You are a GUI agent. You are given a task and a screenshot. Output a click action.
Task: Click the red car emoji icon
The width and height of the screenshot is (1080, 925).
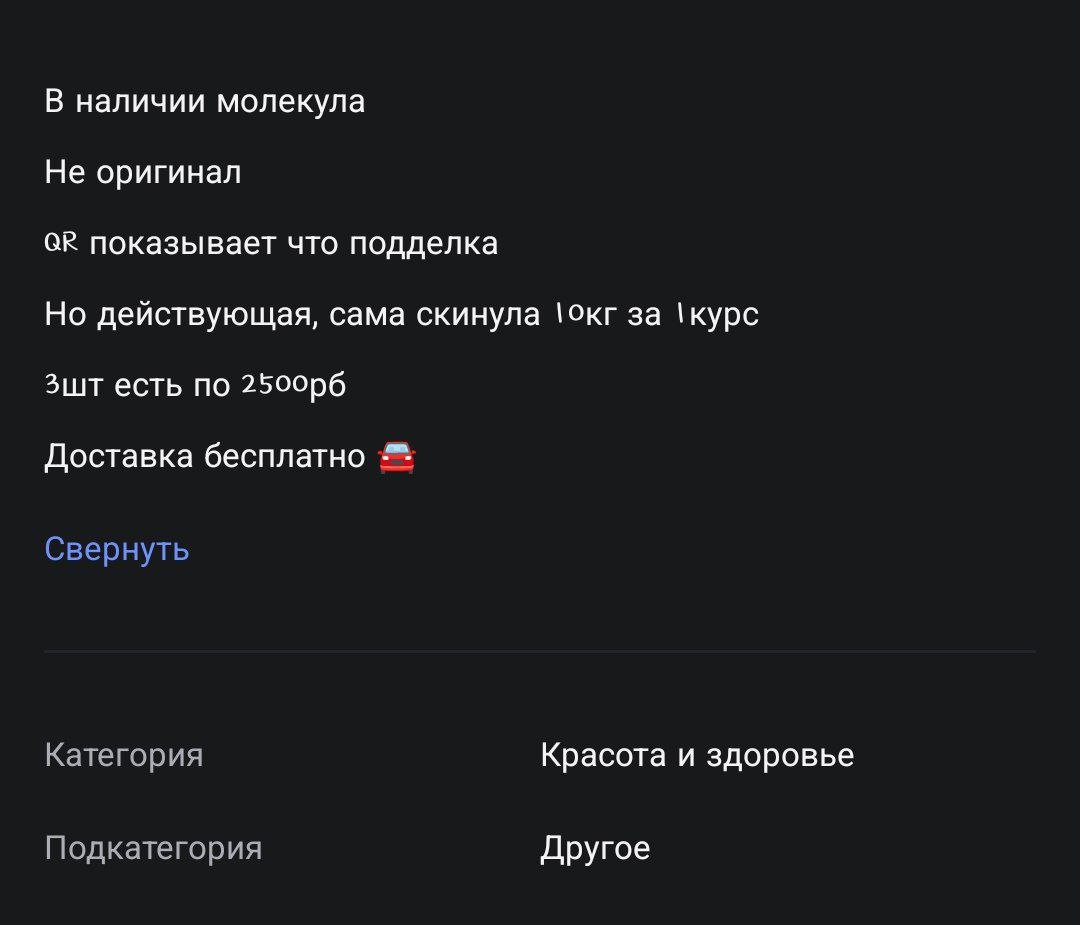coord(399,455)
